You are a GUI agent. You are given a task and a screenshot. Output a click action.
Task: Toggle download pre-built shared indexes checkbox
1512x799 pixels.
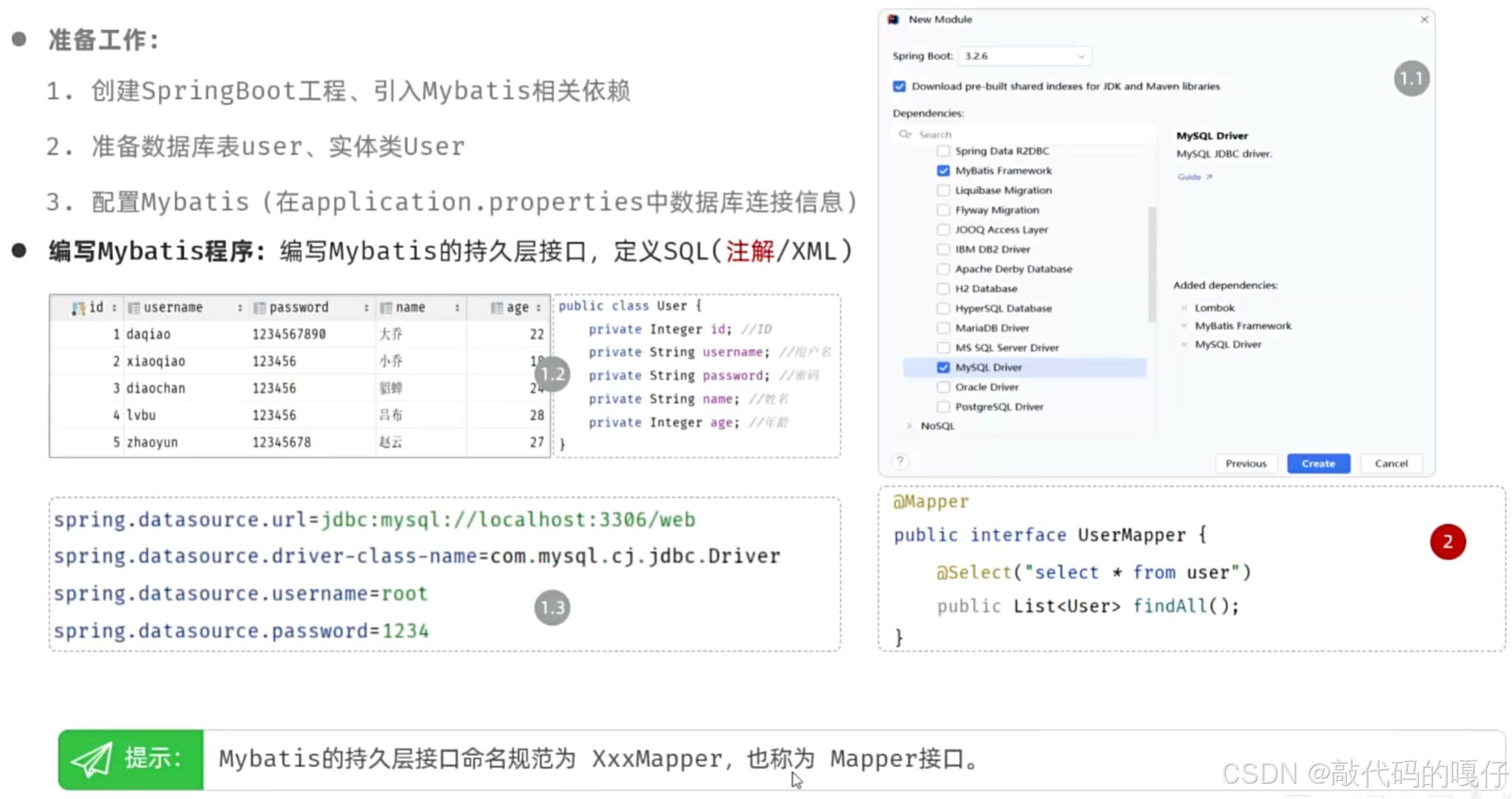(x=899, y=86)
